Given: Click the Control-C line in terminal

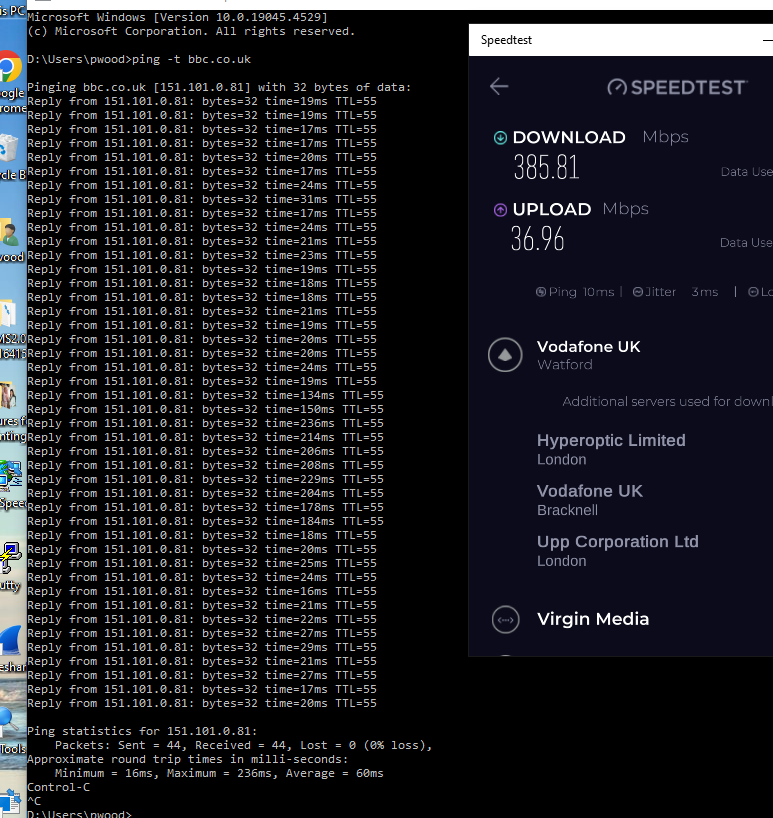Looking at the screenshot, I should (x=58, y=787).
